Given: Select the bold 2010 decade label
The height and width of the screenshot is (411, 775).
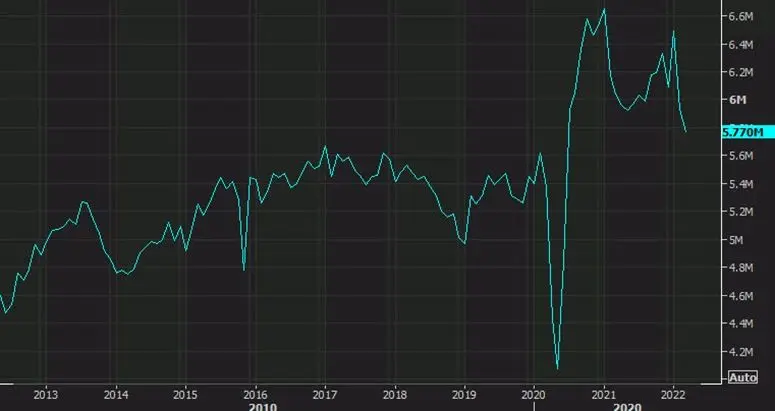Looking at the screenshot, I should (263, 405).
